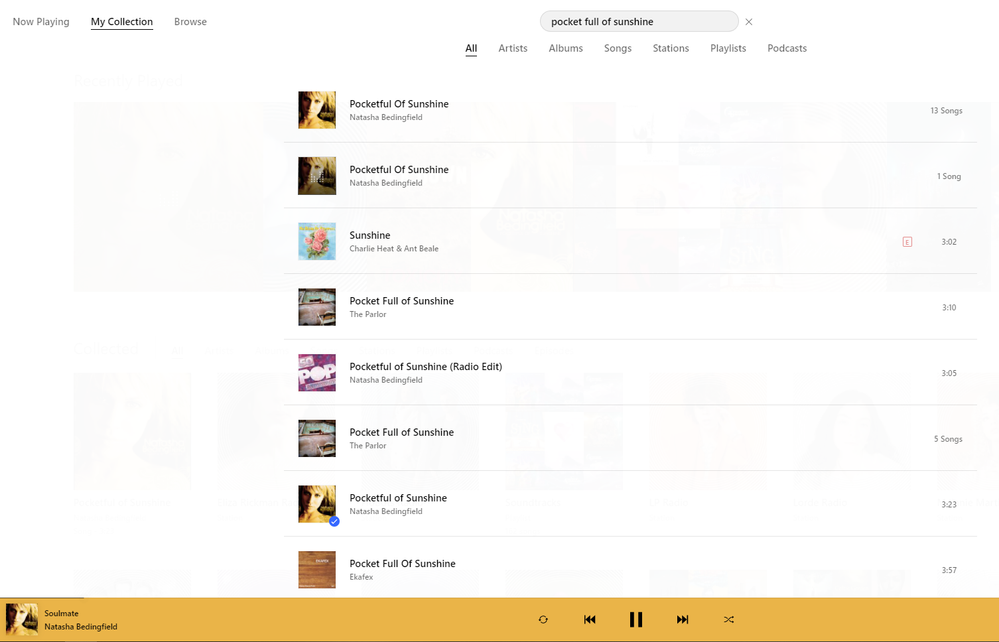Pause the currently playing song
999x642 pixels.
pos(635,620)
